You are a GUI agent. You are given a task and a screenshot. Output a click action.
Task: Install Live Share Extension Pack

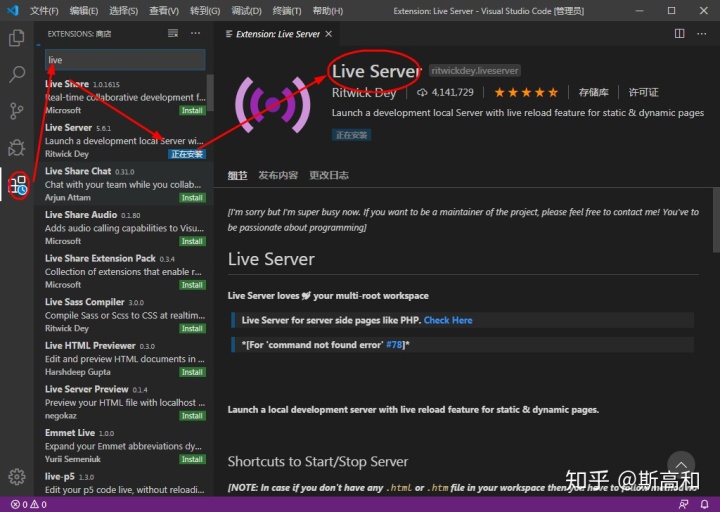point(192,285)
